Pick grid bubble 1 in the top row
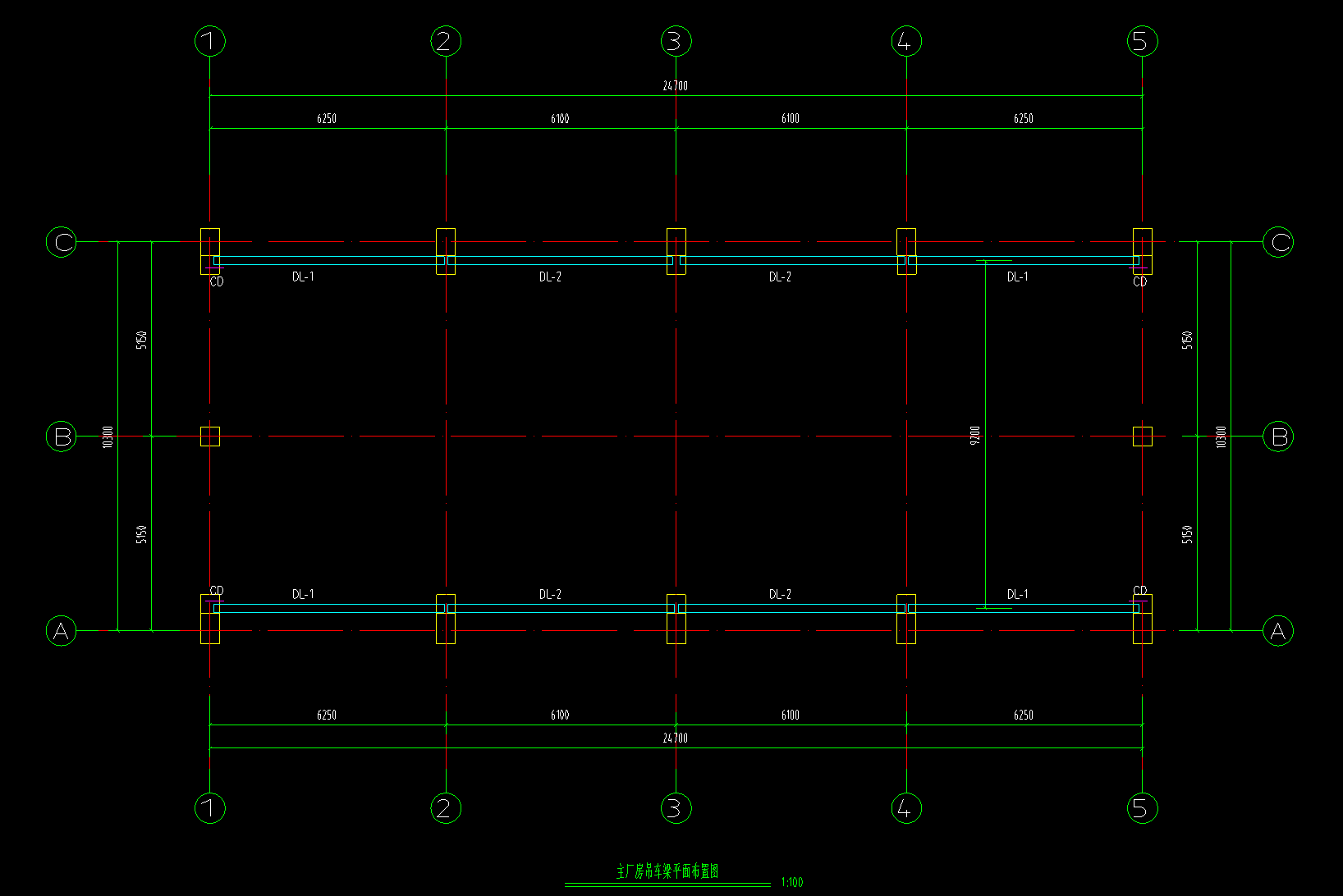This screenshot has width=1343, height=896. [x=210, y=41]
